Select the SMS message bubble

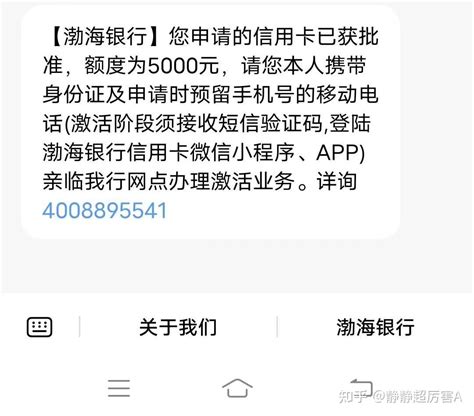pyautogui.click(x=210, y=122)
